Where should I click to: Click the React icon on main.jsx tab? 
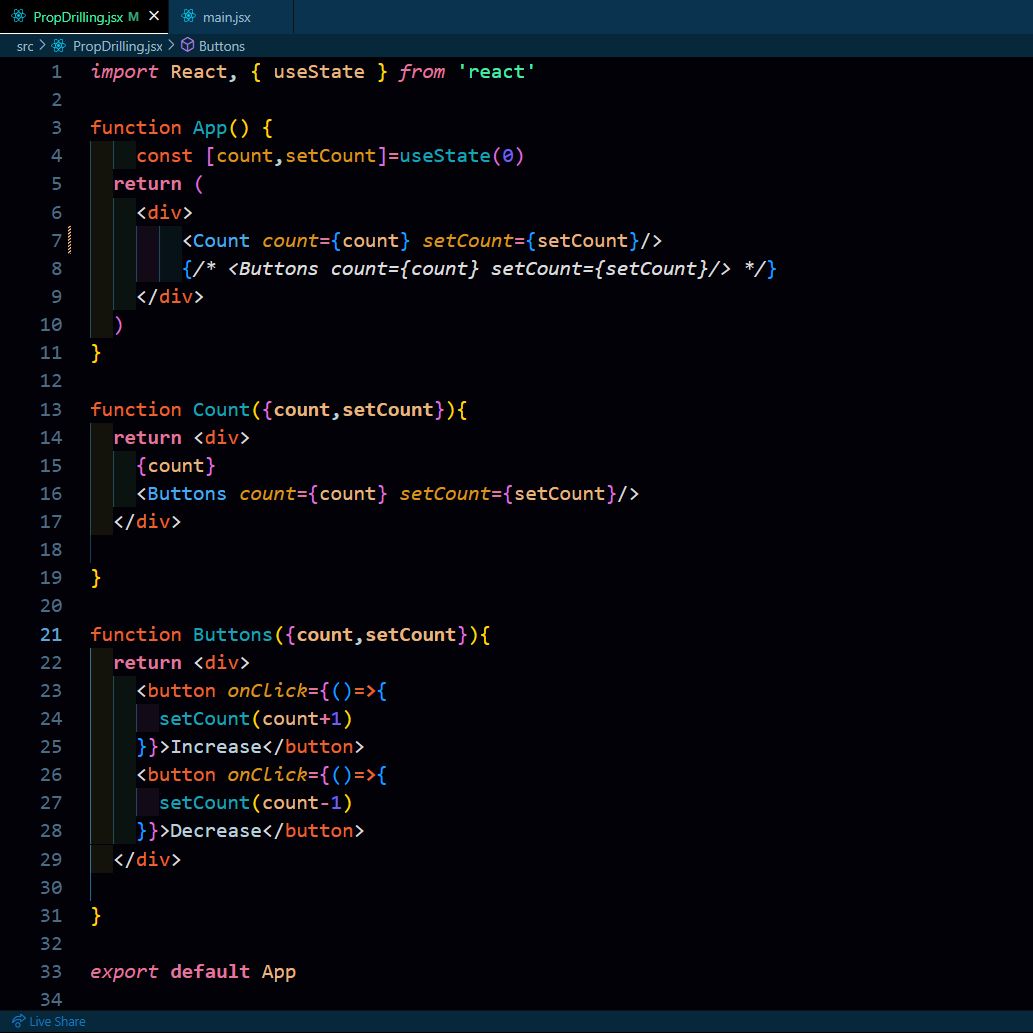point(188,17)
